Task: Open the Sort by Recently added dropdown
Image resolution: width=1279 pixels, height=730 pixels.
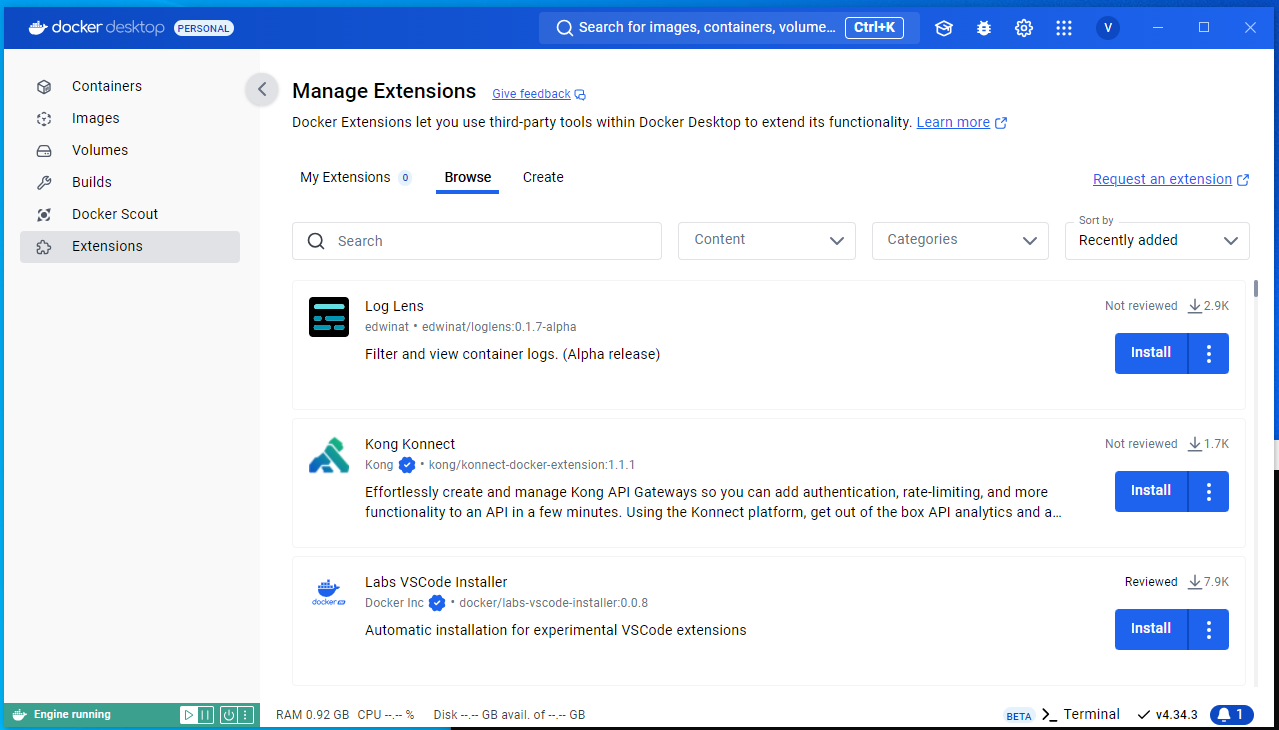Action: coord(1157,241)
